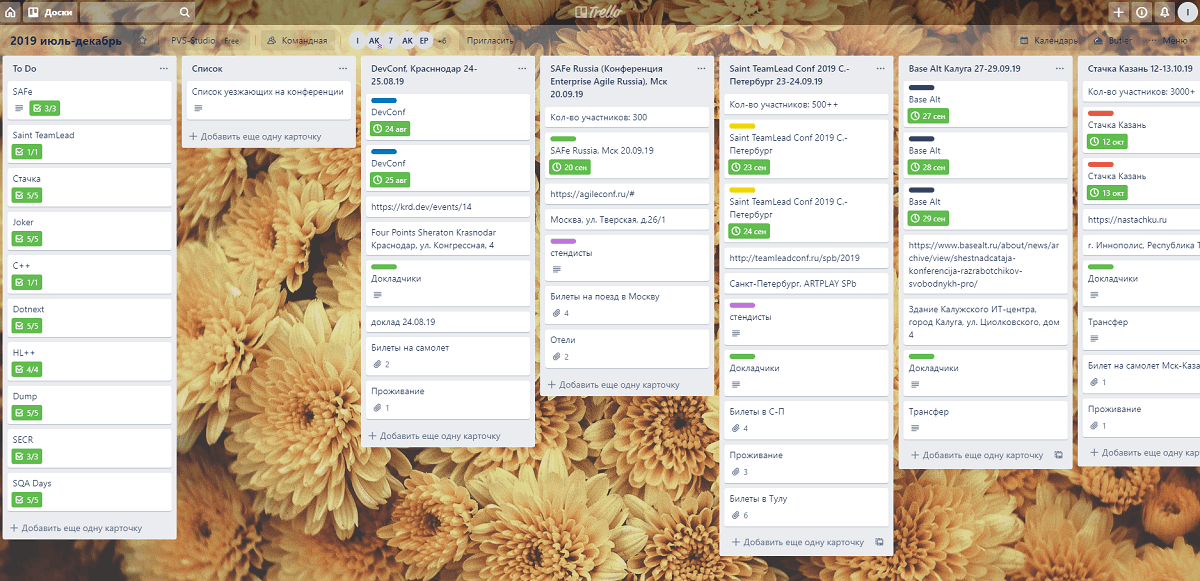Click purple label on стендисты card in SAFe Russia
This screenshot has width=1200, height=581.
click(x=563, y=241)
